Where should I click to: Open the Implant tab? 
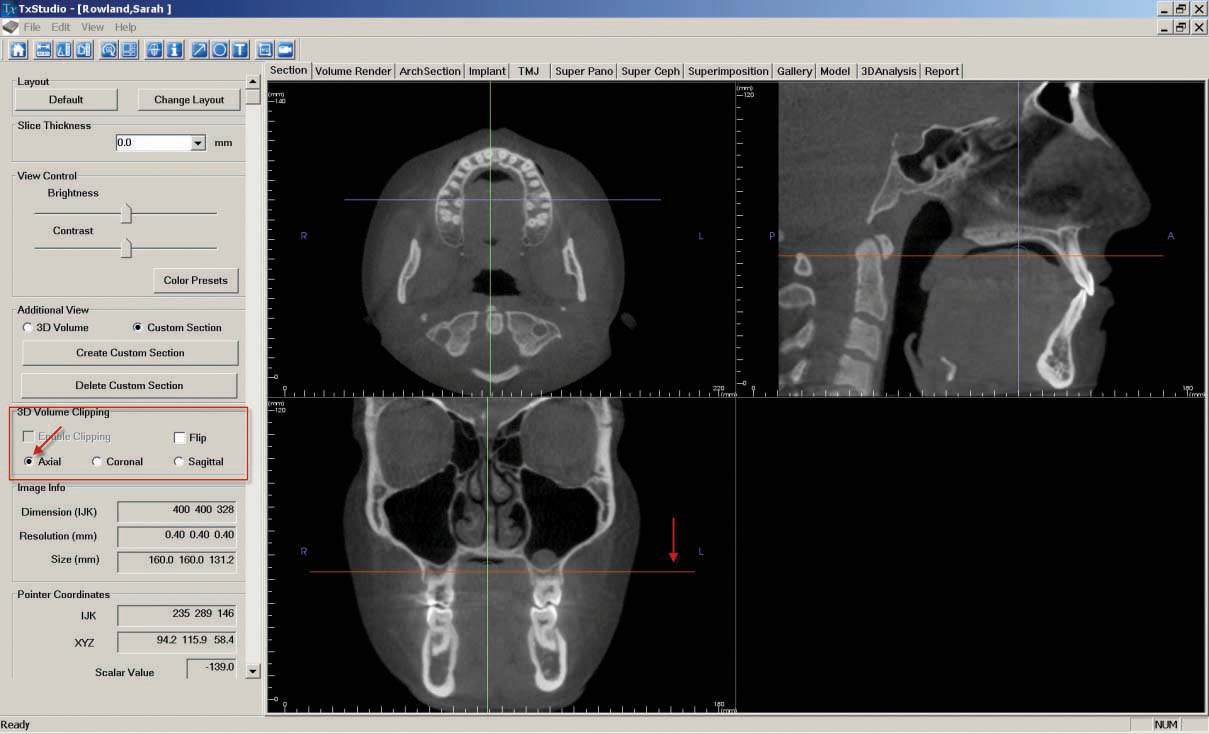(x=487, y=71)
